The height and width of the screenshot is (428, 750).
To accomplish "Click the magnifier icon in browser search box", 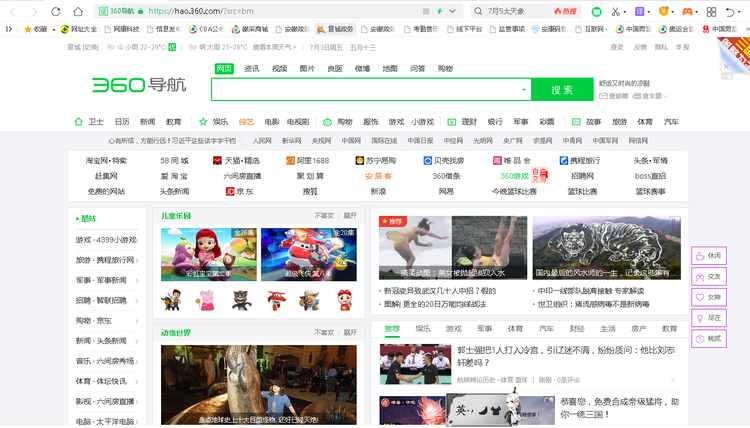I will click(478, 11).
